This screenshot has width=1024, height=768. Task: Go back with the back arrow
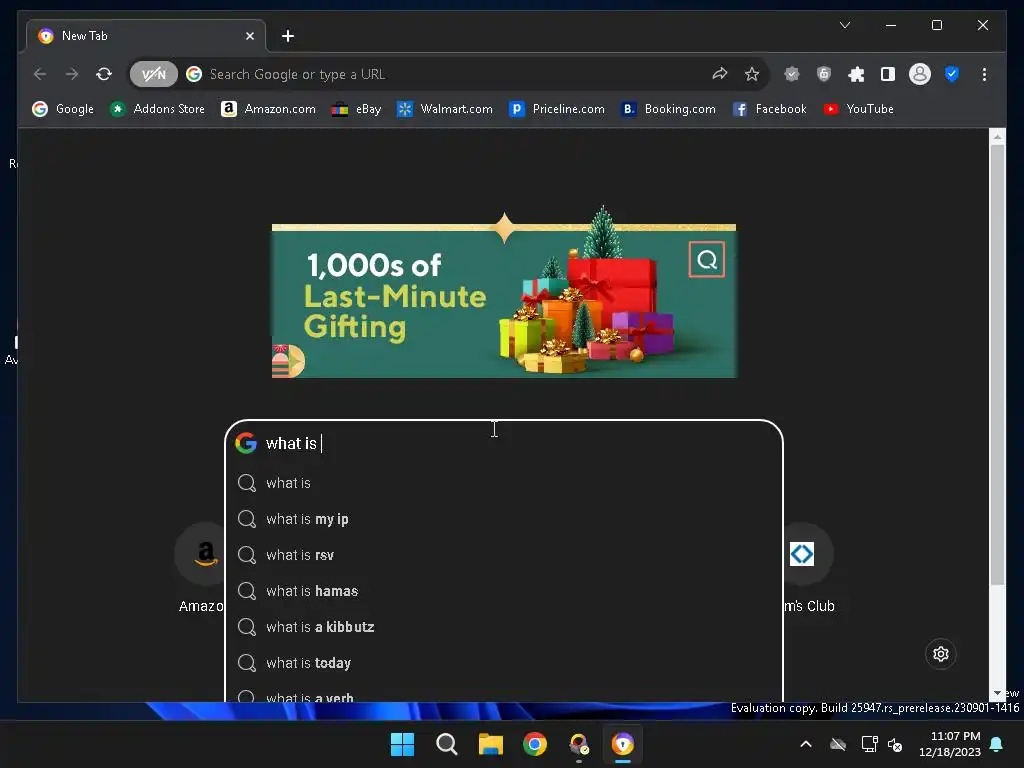coord(40,74)
